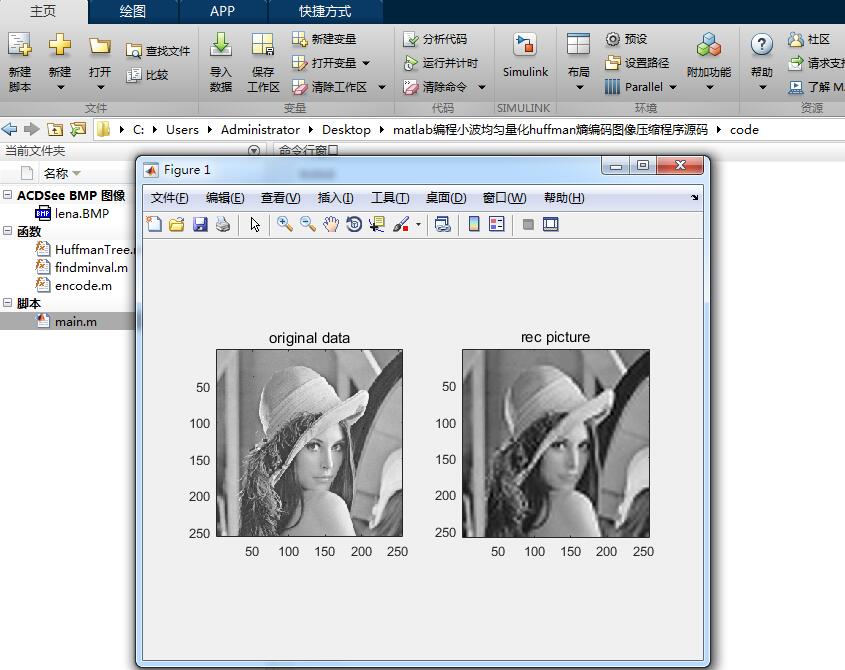Sort by the 名称 (Name) column header
The height and width of the screenshot is (670, 845).
click(x=56, y=174)
